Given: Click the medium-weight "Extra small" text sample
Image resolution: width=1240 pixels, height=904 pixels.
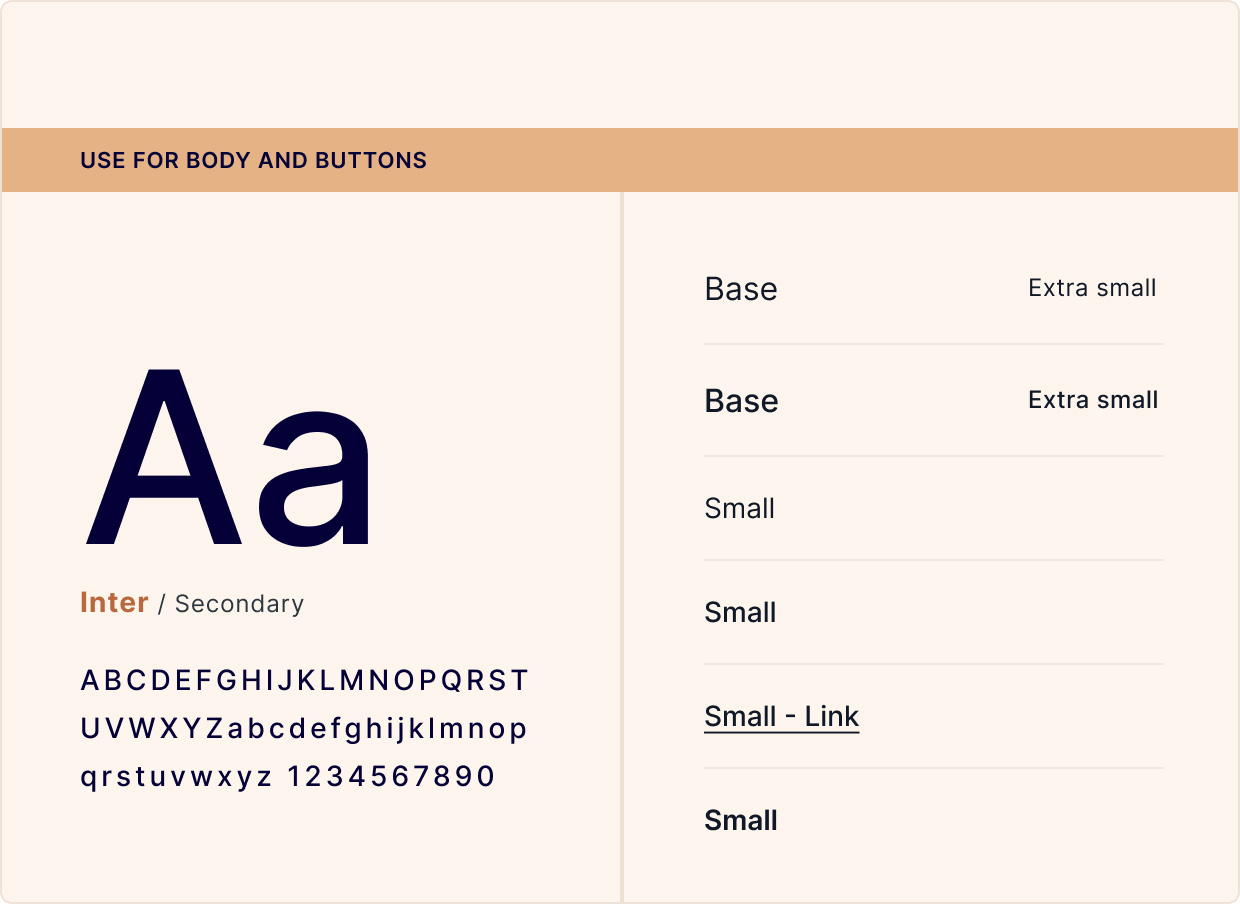Looking at the screenshot, I should click(1093, 400).
